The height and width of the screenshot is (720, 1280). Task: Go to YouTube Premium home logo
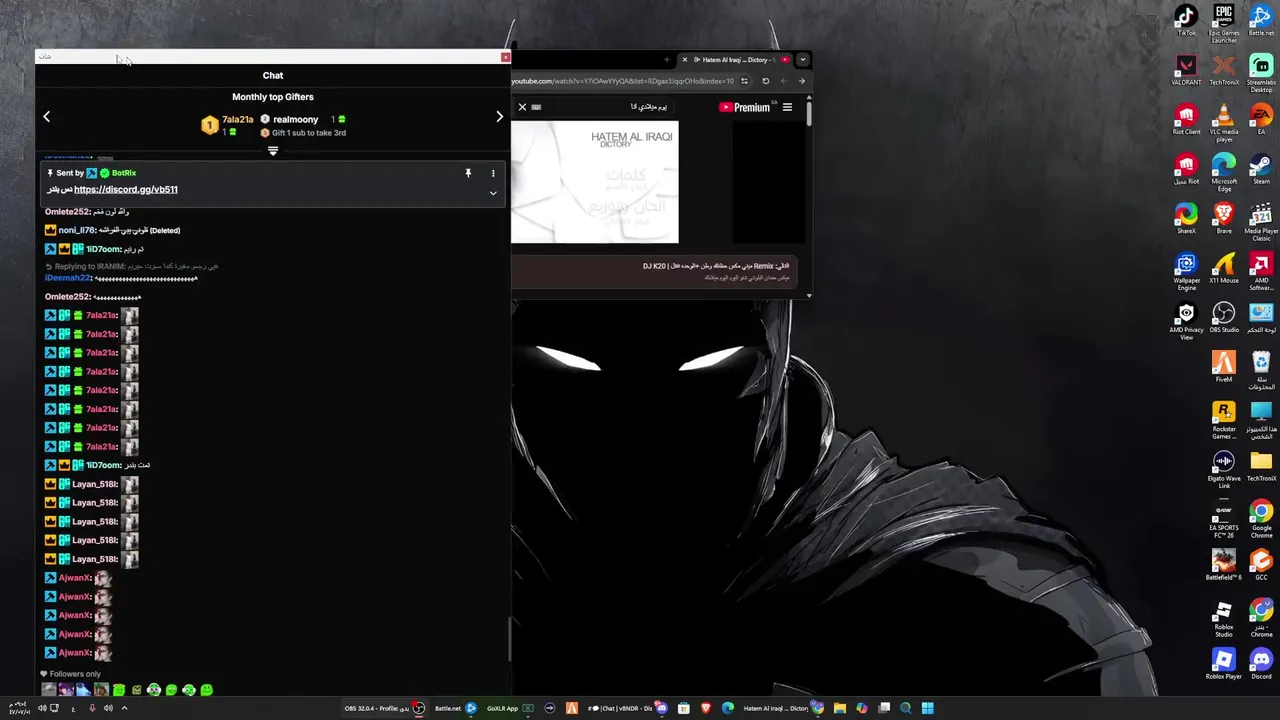pos(745,107)
